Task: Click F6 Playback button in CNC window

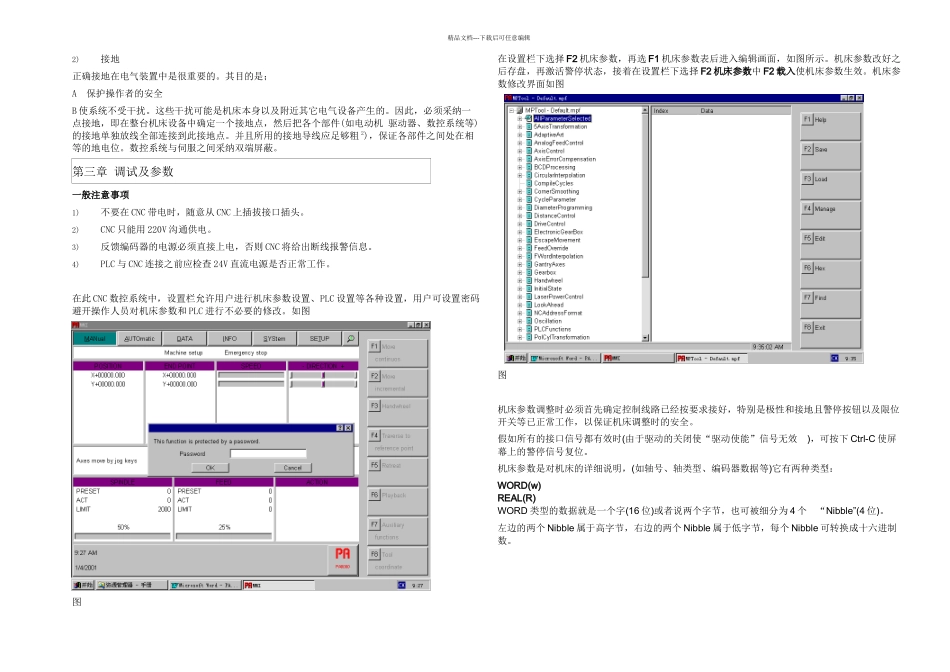Action: click(397, 502)
